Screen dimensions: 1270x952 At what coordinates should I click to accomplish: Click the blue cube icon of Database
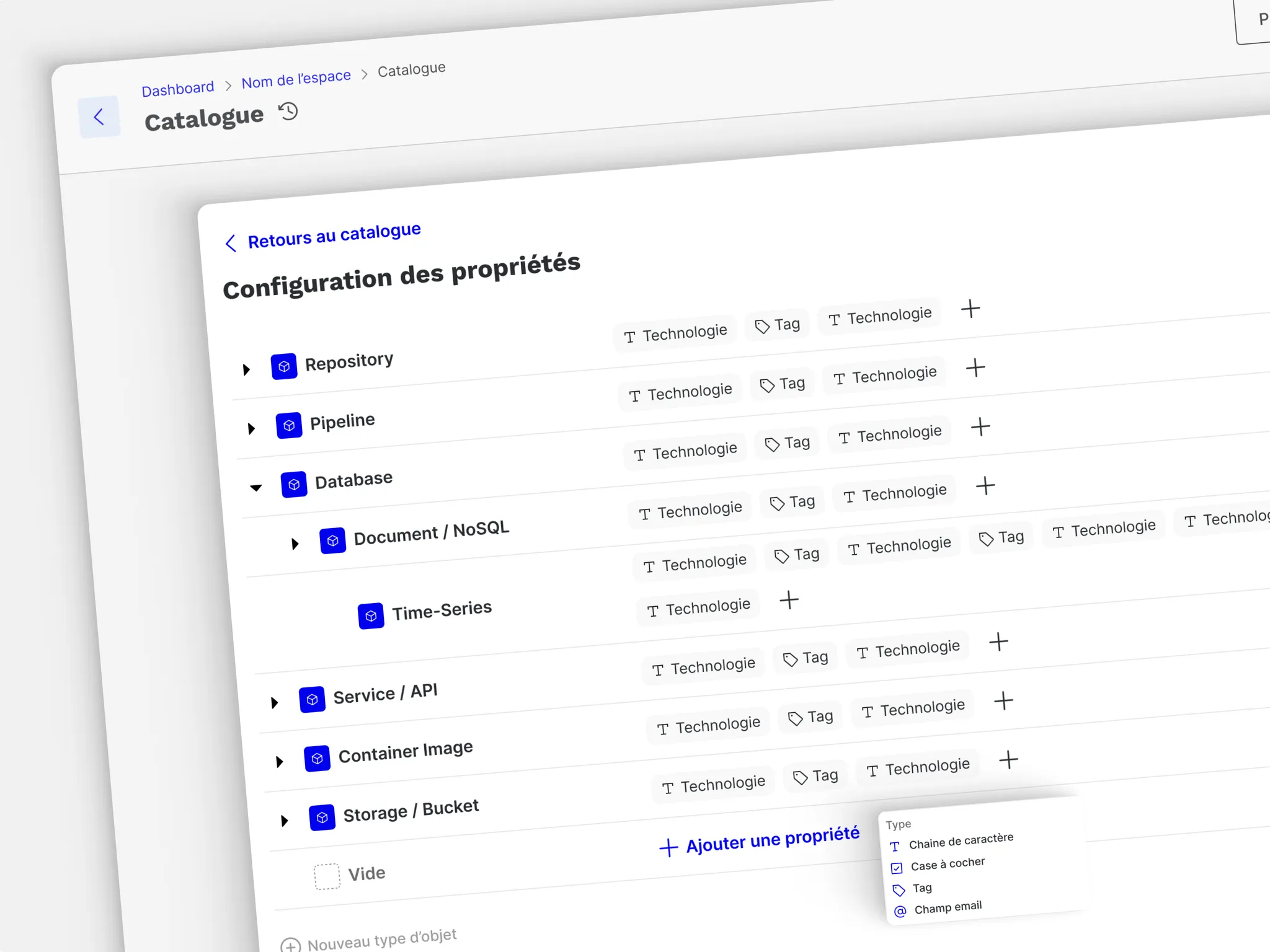pos(294,484)
